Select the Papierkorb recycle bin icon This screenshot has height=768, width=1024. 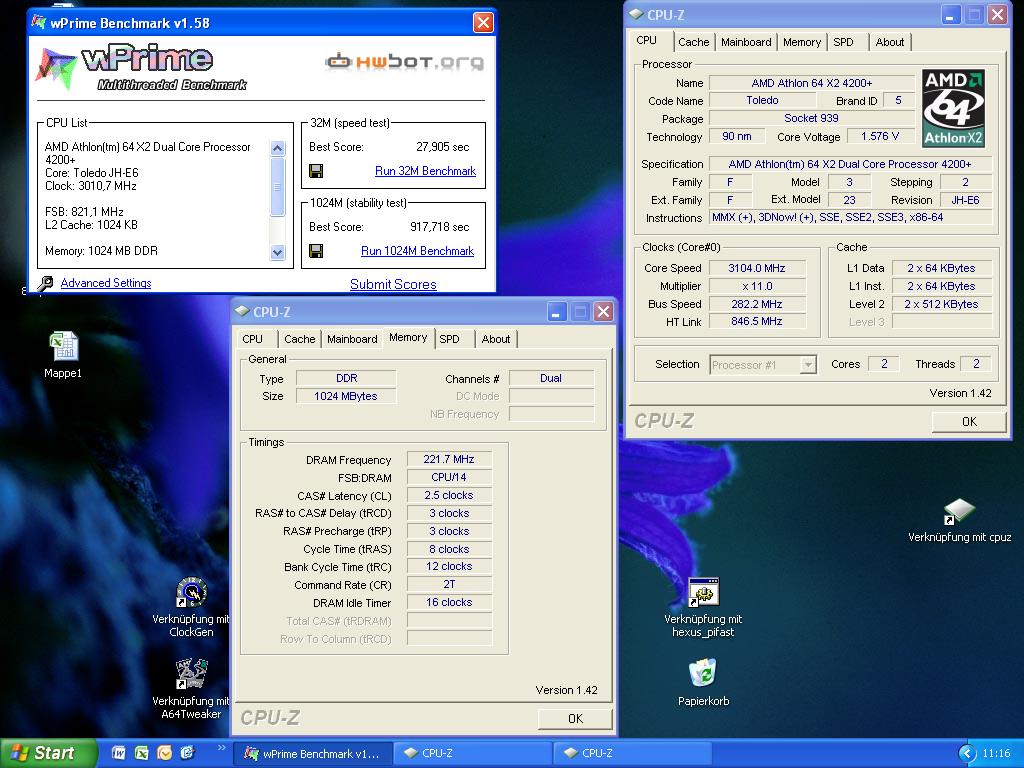pyautogui.click(x=703, y=674)
